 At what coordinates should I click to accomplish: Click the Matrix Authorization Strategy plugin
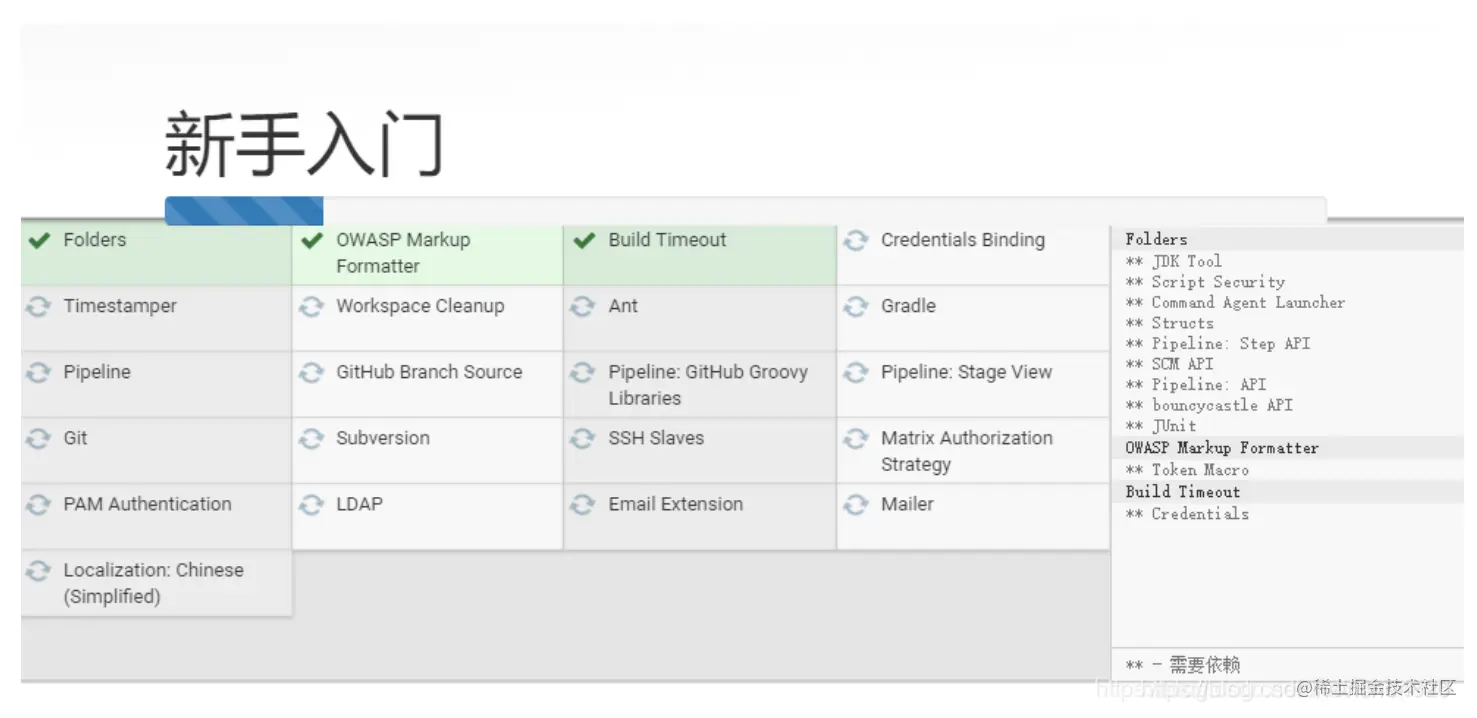(x=966, y=451)
